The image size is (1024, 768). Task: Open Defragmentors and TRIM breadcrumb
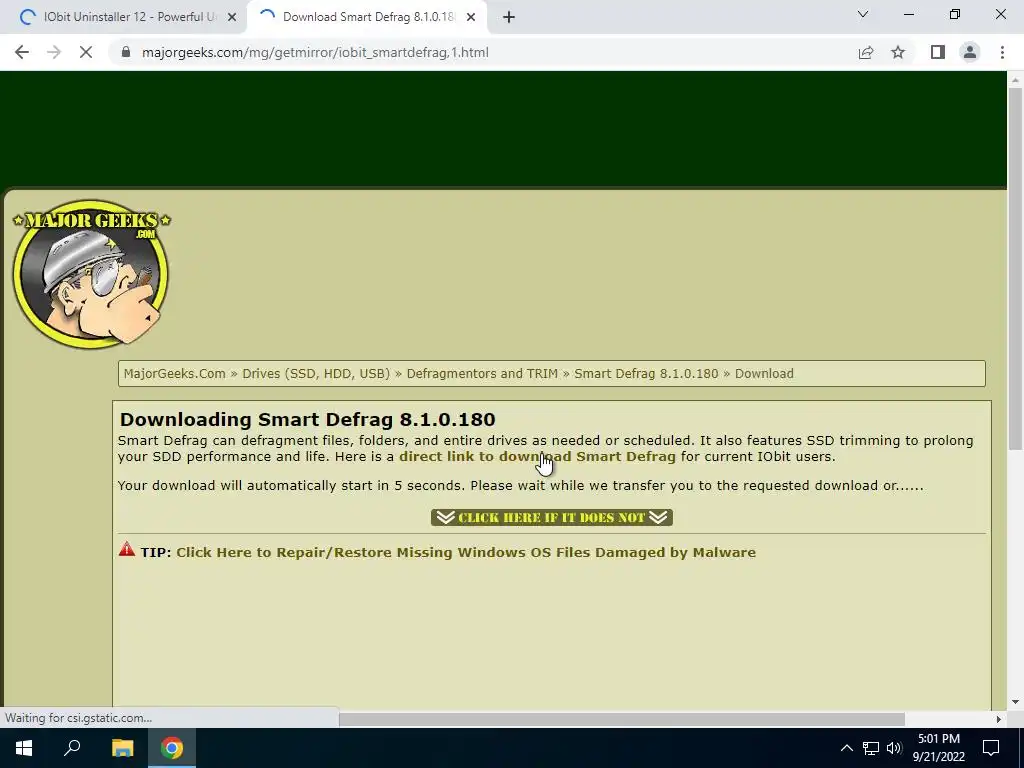(482, 374)
